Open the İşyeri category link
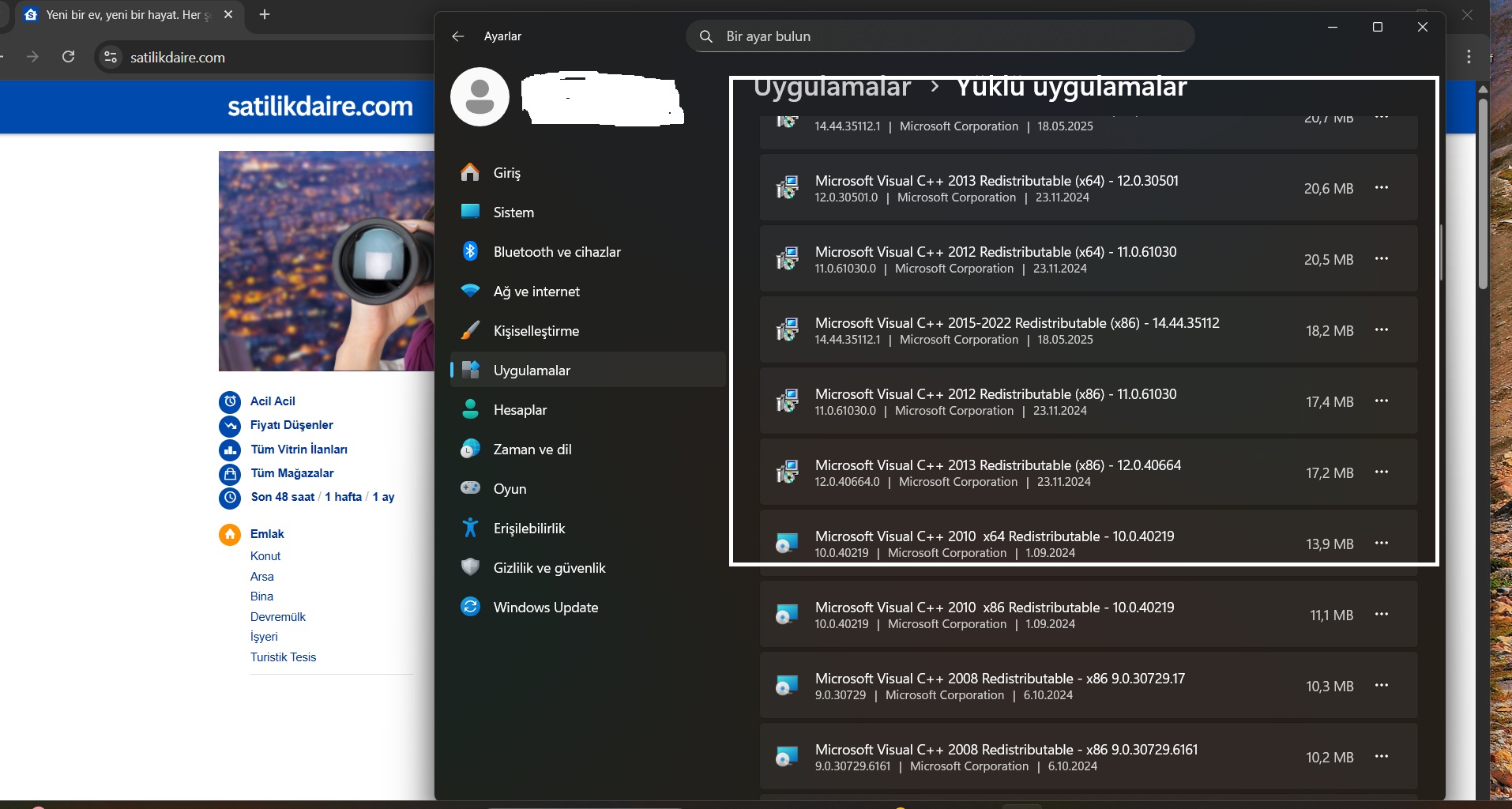 (x=264, y=637)
